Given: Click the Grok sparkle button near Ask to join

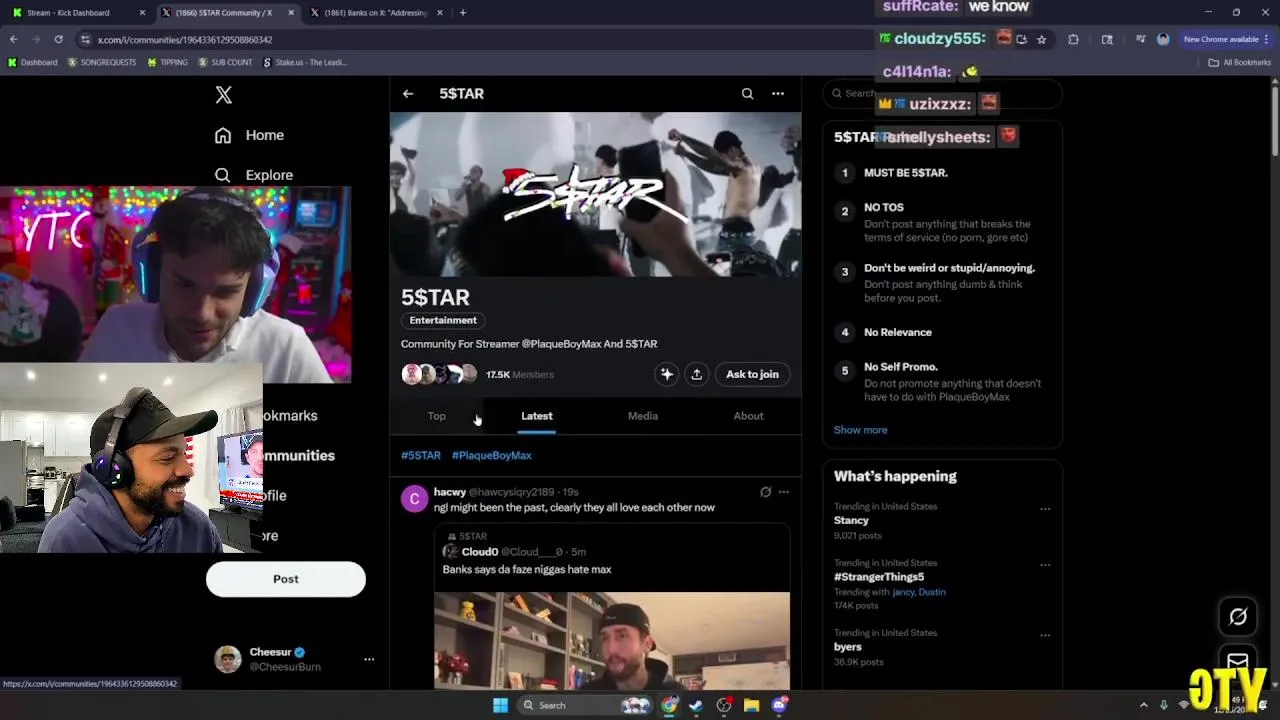Looking at the screenshot, I should point(666,374).
